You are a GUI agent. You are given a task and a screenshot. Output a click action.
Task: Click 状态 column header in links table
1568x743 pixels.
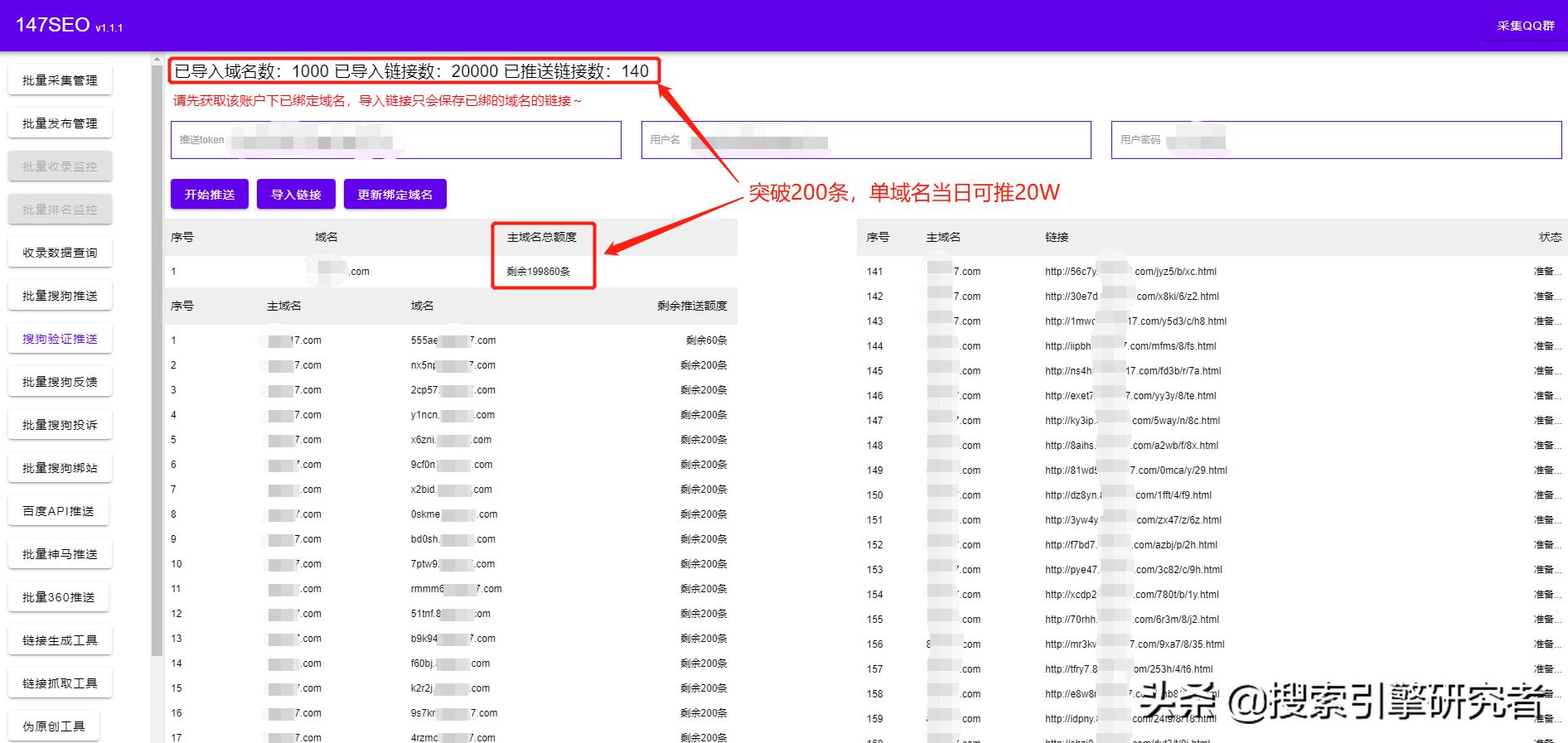pyautogui.click(x=1550, y=237)
